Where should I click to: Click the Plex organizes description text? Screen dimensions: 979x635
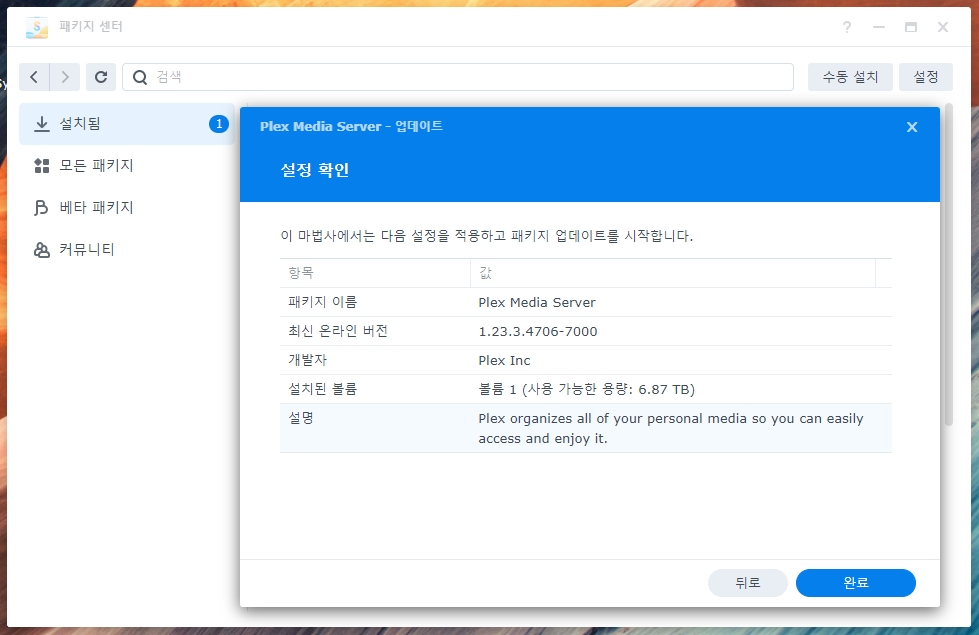tap(671, 428)
